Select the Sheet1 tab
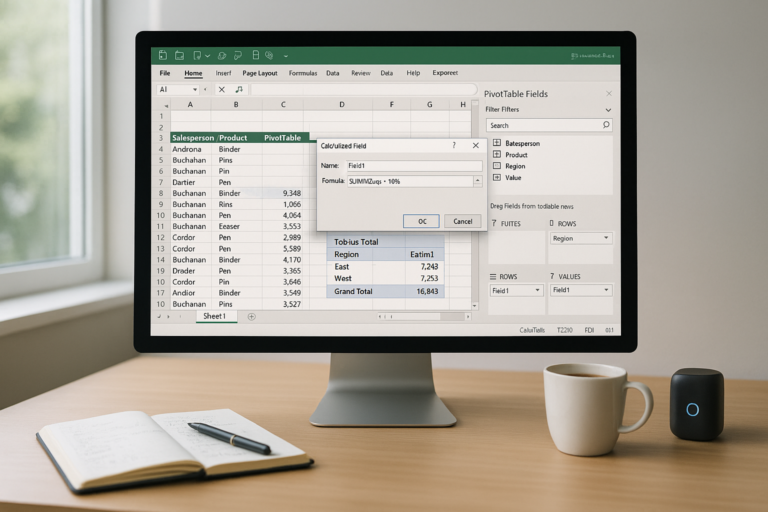 click(215, 317)
